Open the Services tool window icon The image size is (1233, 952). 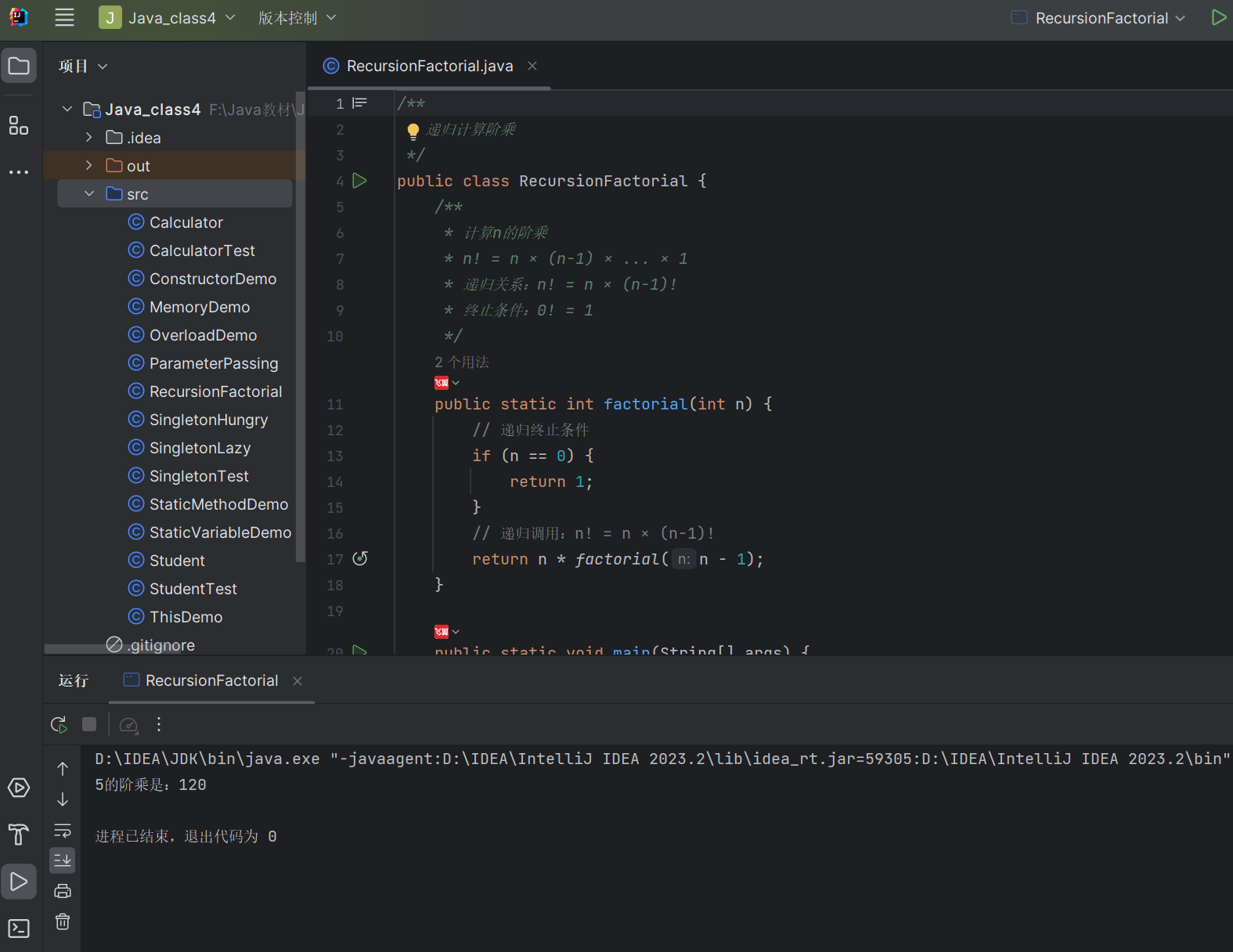[x=19, y=788]
